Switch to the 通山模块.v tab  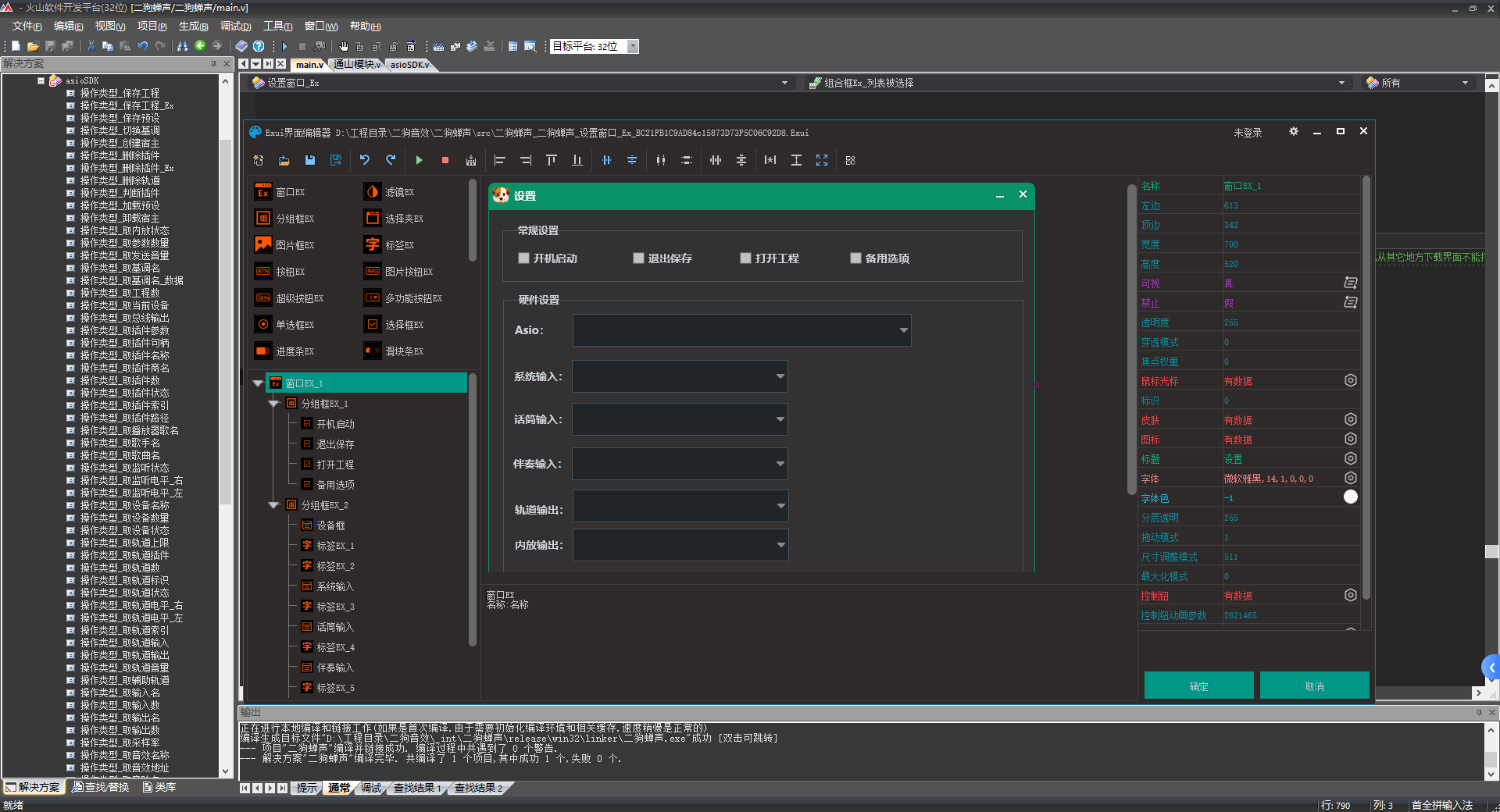tap(356, 65)
